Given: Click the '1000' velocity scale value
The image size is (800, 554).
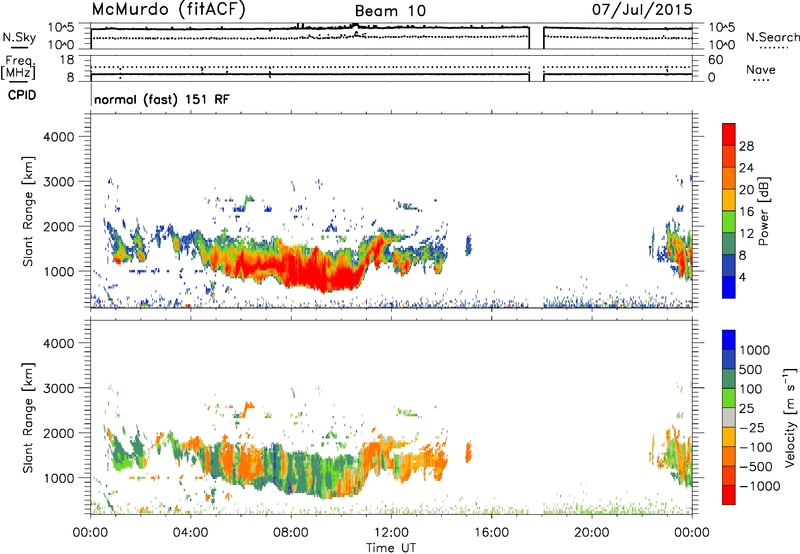Looking at the screenshot, I should coord(755,350).
